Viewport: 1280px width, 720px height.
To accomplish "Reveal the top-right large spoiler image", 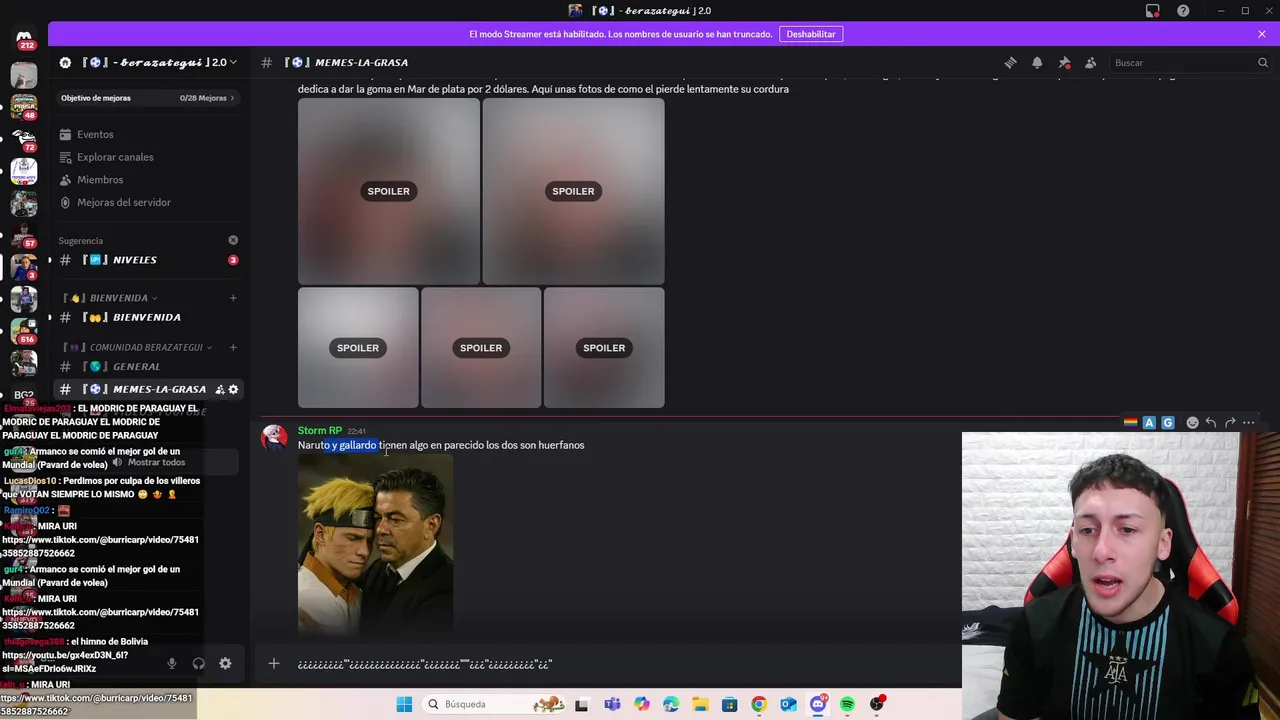I will 573,191.
